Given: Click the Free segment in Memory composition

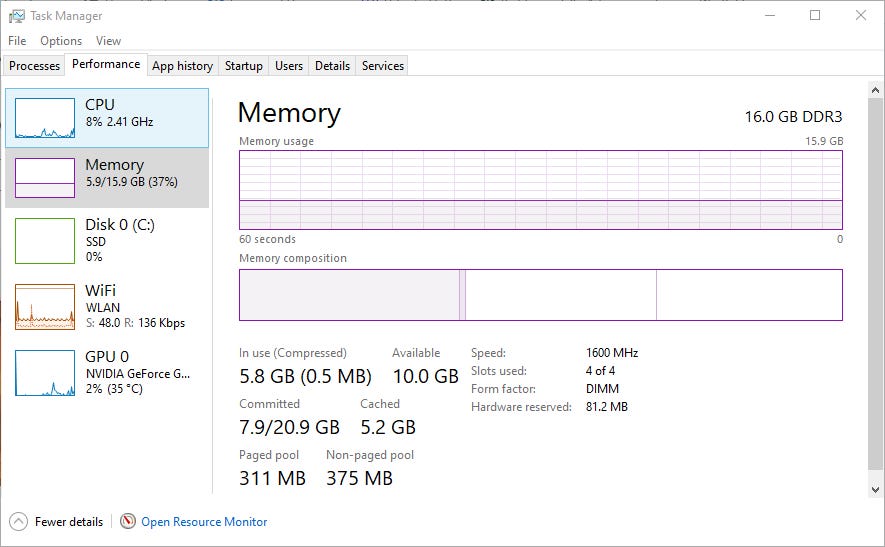Looking at the screenshot, I should [750, 295].
